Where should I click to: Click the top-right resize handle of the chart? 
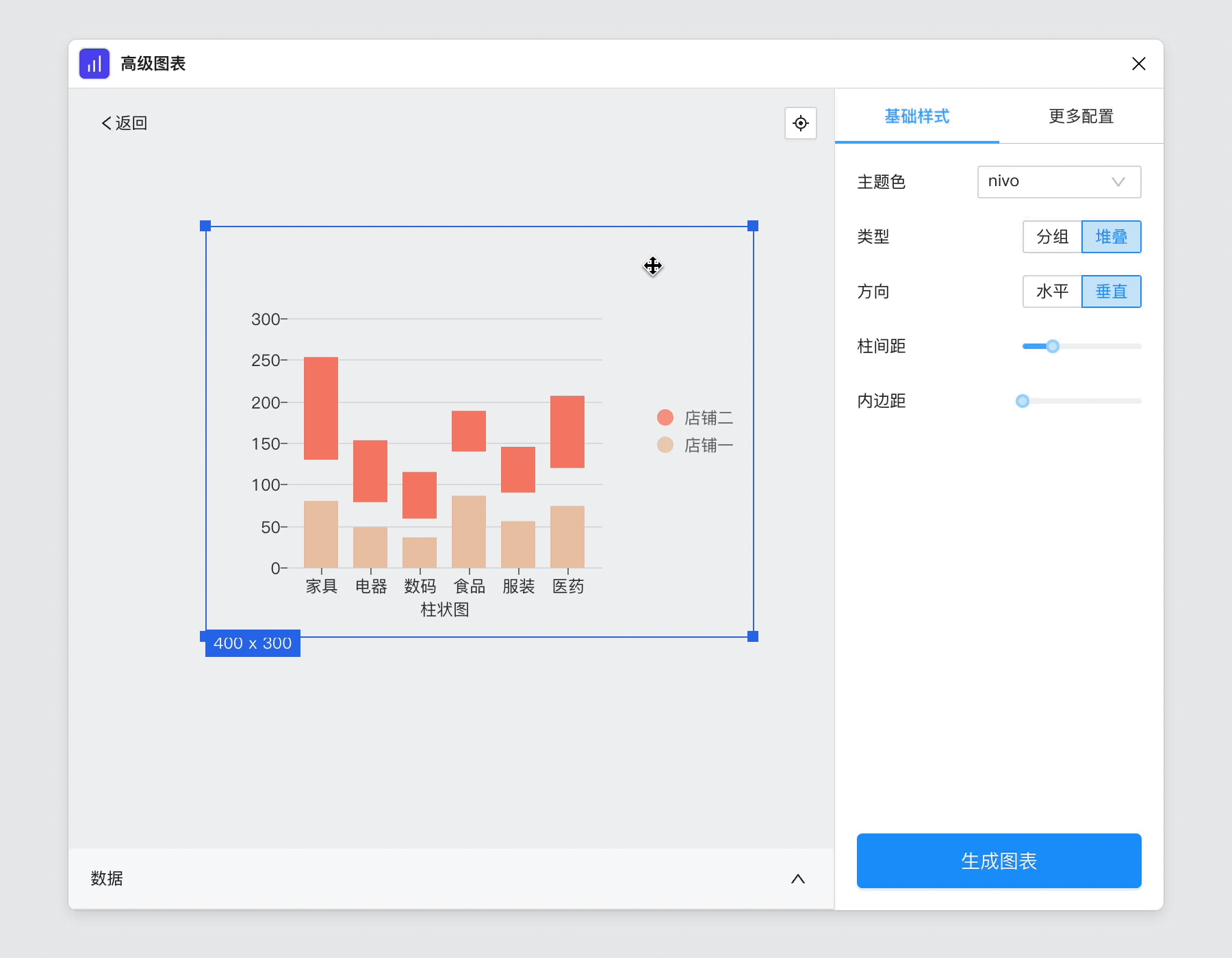[753, 226]
